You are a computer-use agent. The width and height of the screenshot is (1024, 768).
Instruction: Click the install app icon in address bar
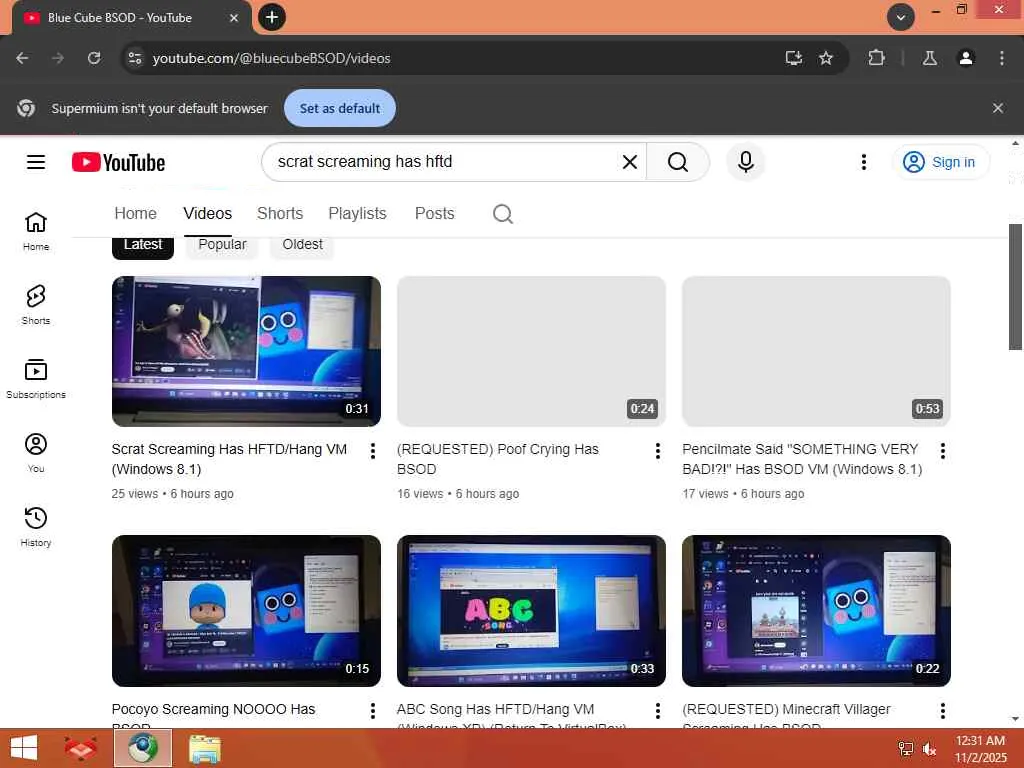coord(793,59)
